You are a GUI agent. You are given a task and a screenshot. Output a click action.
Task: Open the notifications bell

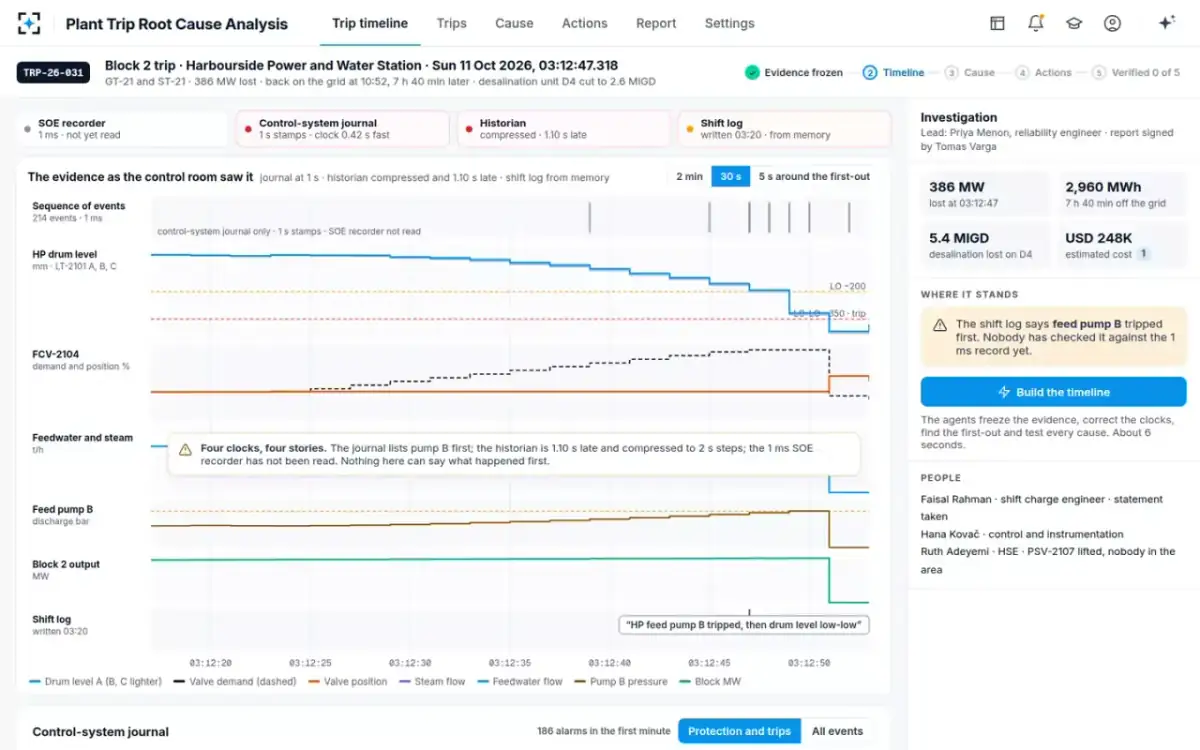(x=1036, y=23)
